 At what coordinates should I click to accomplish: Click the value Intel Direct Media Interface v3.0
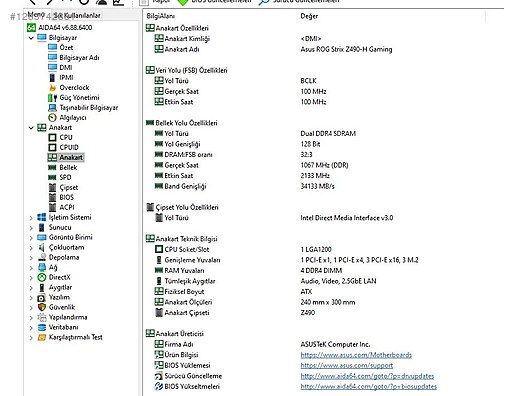[x=346, y=218]
